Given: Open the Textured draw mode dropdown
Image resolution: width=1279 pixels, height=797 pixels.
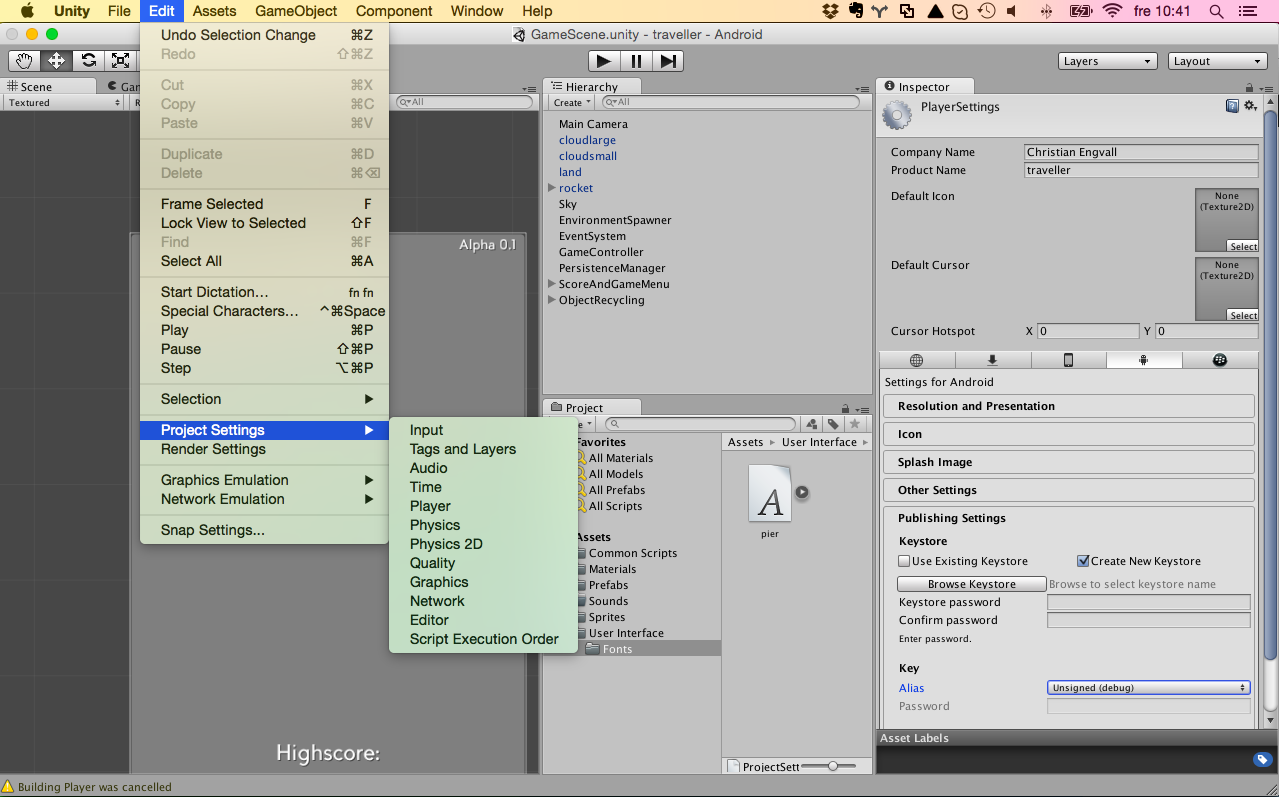Looking at the screenshot, I should point(64,102).
